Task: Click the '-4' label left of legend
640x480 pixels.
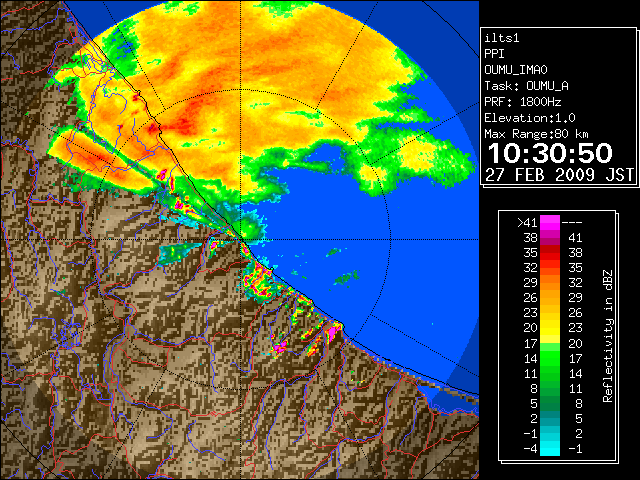Action: (530, 449)
